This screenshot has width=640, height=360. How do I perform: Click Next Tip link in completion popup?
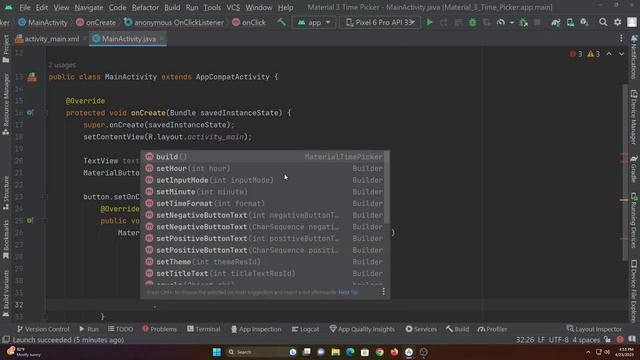point(348,292)
